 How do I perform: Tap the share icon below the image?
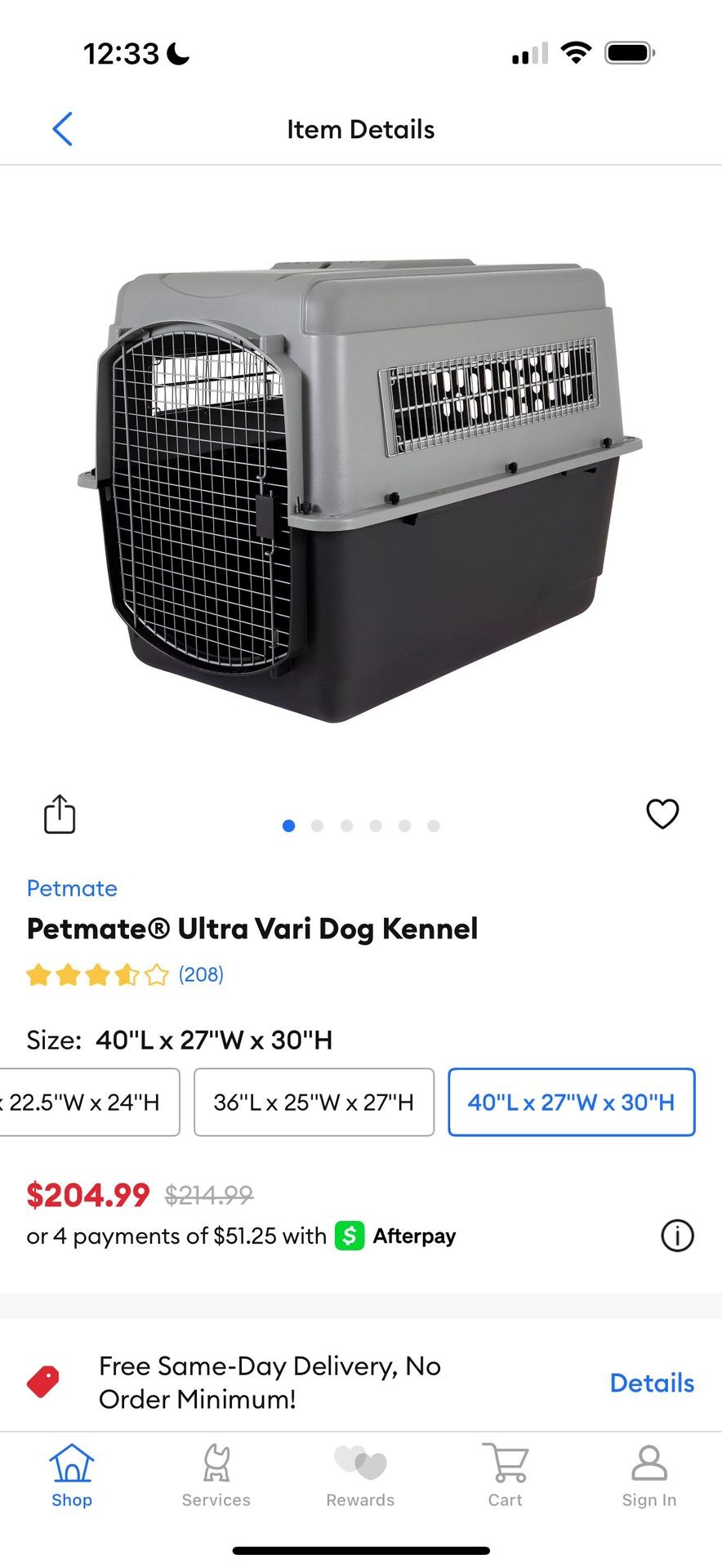click(x=59, y=813)
